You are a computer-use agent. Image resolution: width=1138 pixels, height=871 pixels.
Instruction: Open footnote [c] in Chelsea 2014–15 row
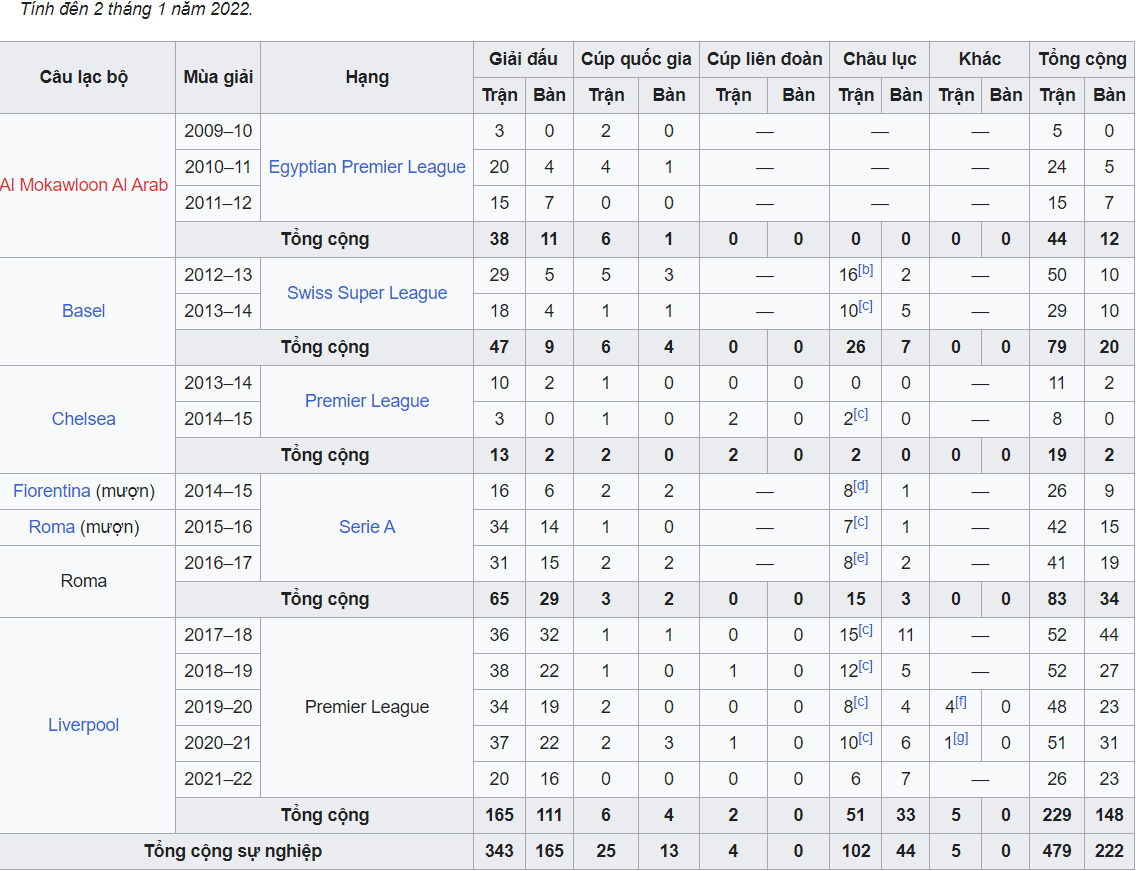pyautogui.click(x=861, y=414)
